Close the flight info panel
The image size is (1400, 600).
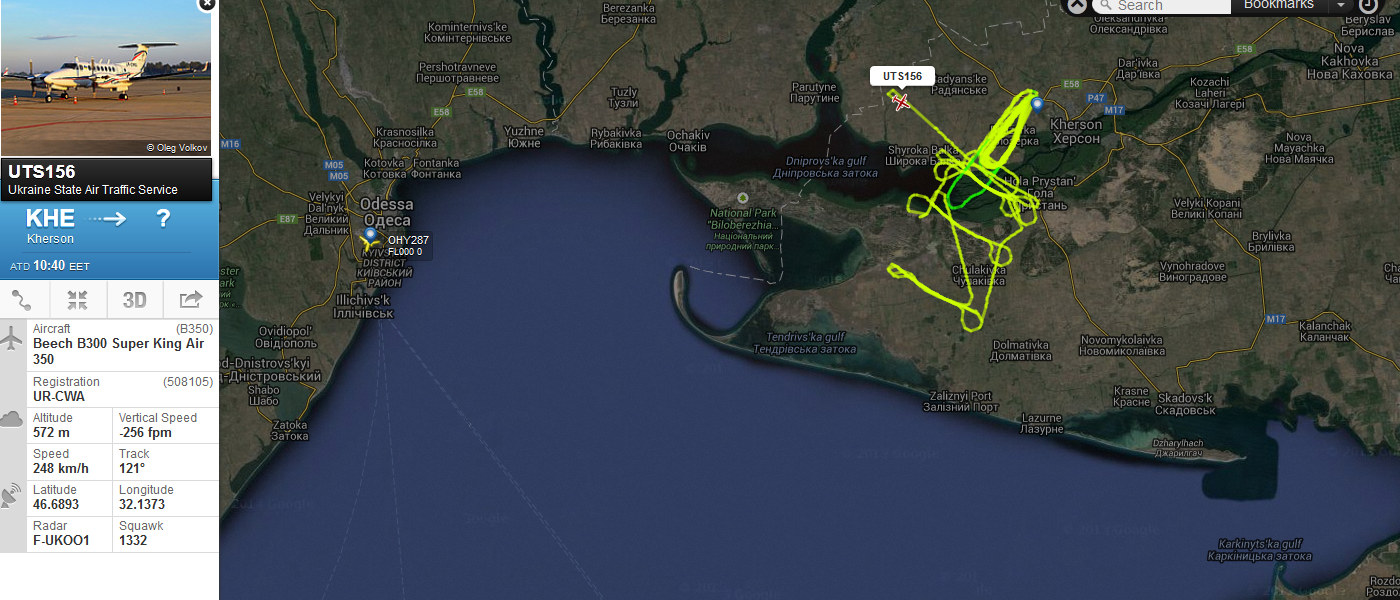tap(207, 4)
